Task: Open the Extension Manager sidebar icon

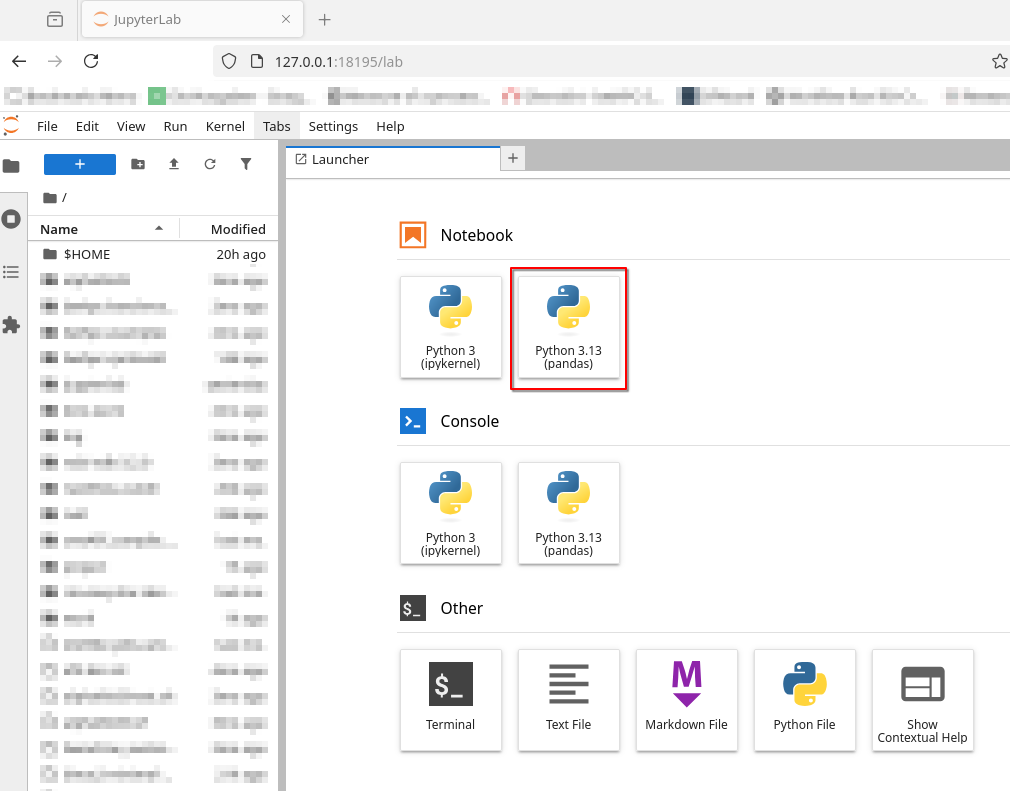Action: tap(11, 325)
